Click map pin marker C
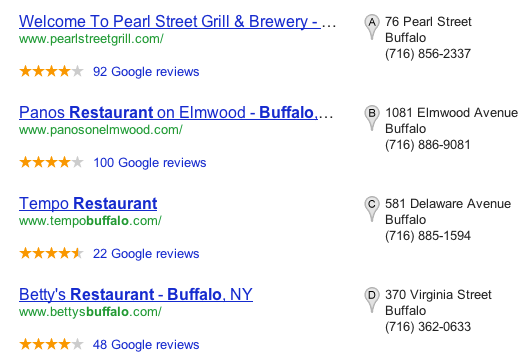 tap(372, 208)
